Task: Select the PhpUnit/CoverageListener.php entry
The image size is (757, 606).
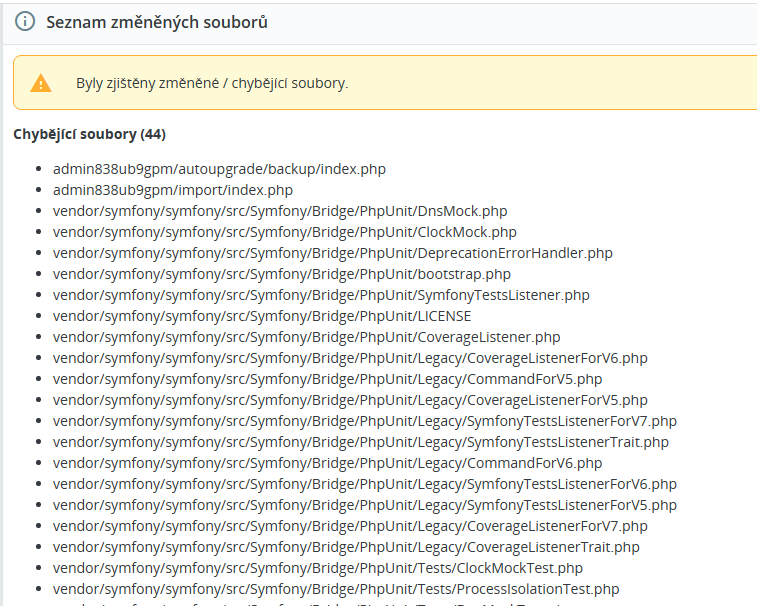Action: click(x=307, y=337)
